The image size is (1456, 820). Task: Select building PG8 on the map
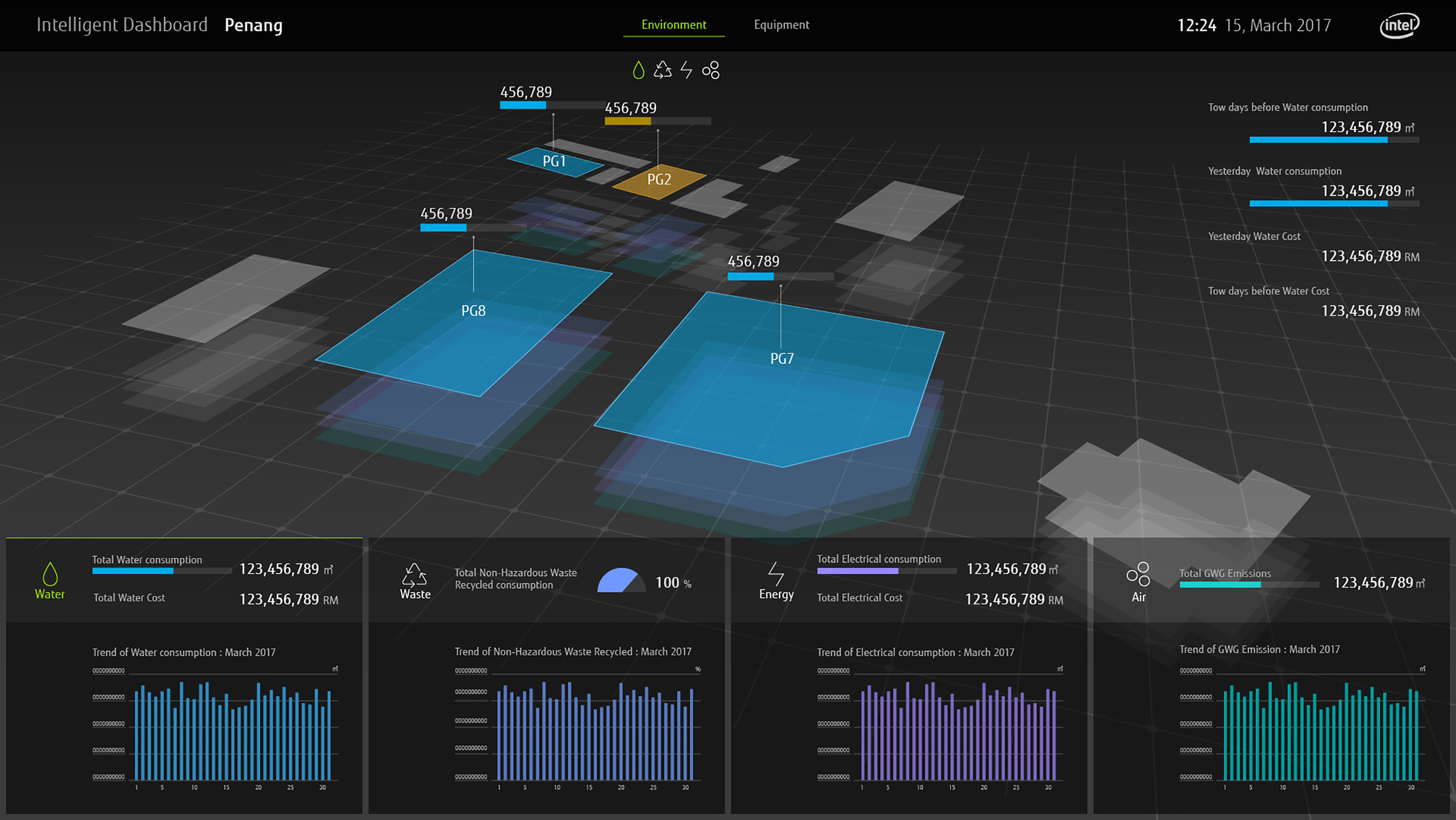[x=464, y=322]
